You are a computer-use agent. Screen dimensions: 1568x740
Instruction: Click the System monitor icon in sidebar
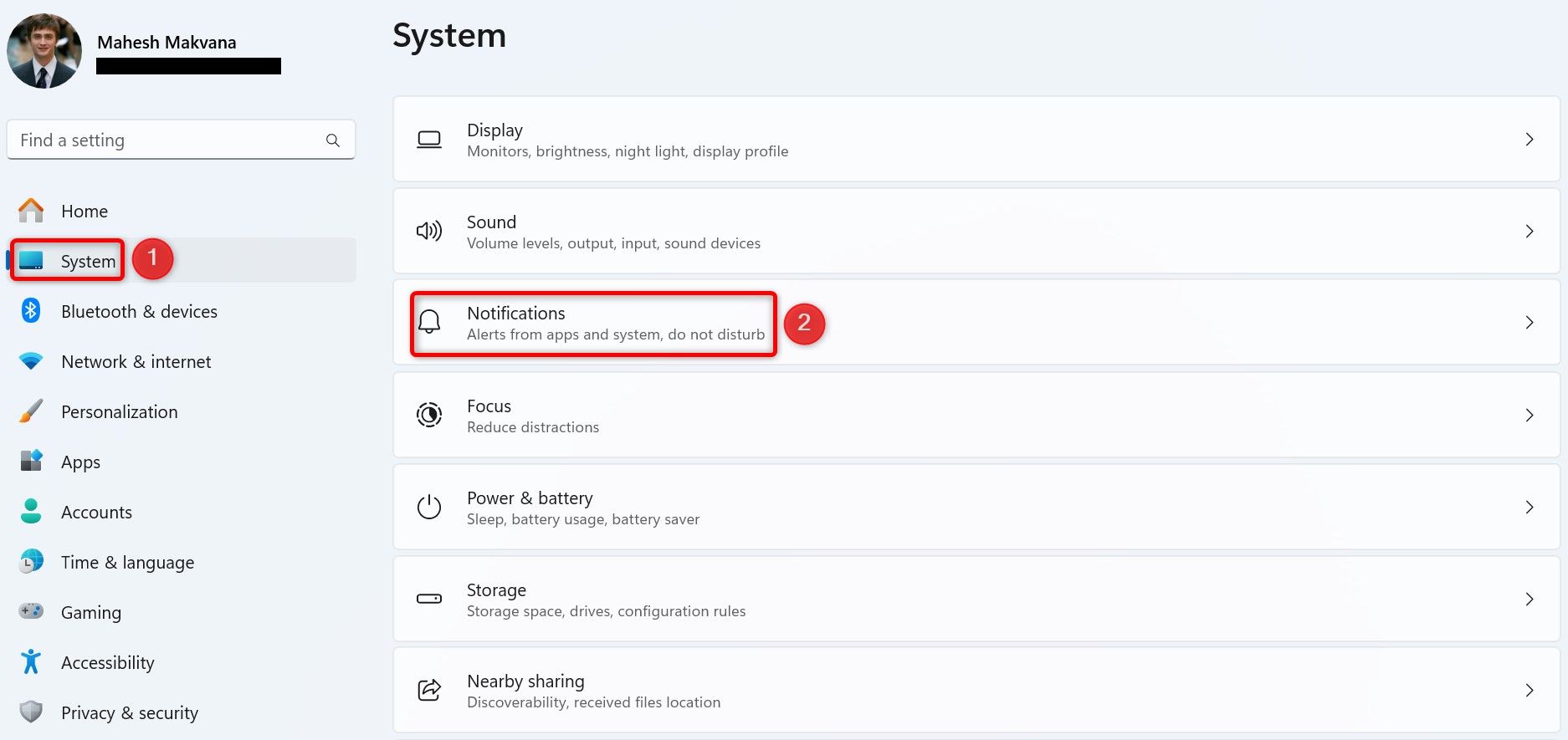[x=31, y=261]
